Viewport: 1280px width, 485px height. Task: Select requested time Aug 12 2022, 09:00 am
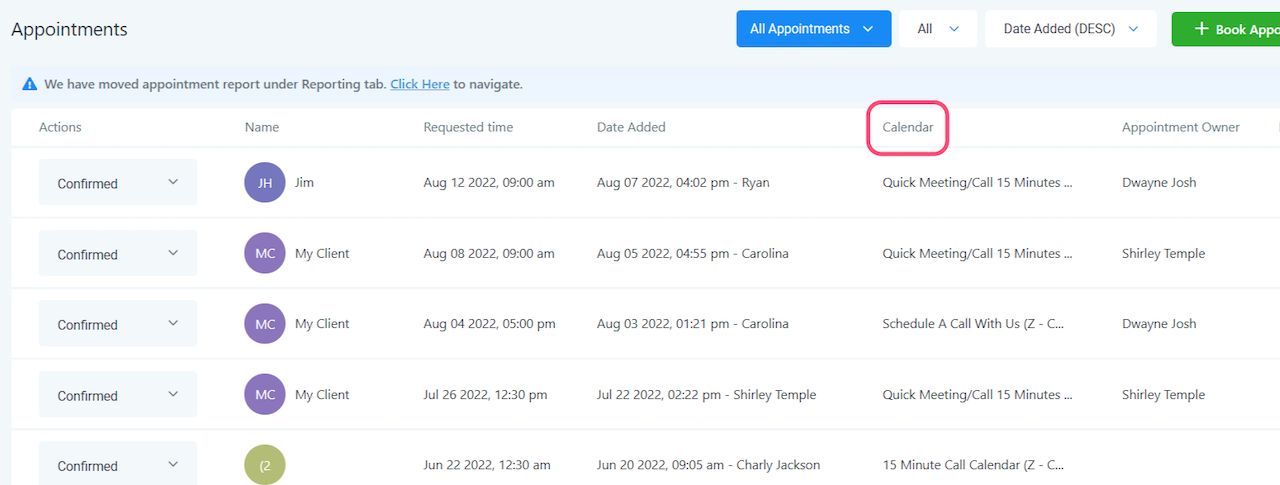(489, 183)
